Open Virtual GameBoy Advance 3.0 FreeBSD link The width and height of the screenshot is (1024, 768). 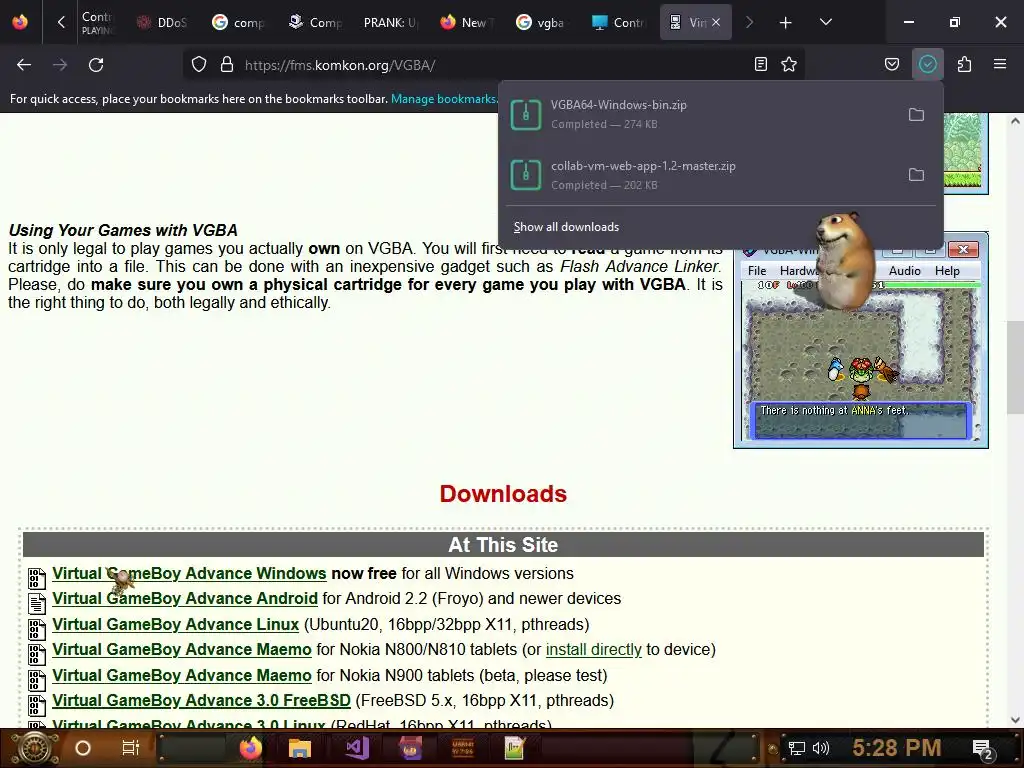(201, 700)
